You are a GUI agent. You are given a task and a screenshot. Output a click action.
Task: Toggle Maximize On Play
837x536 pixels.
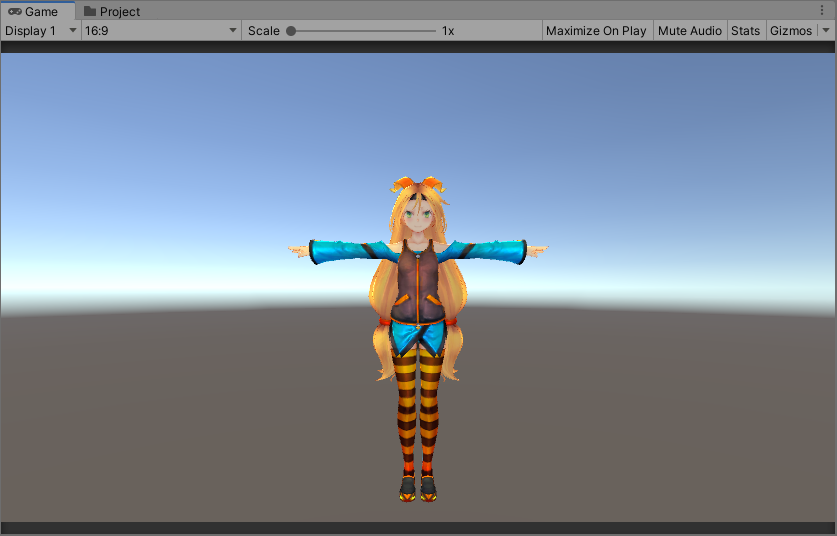(x=596, y=31)
